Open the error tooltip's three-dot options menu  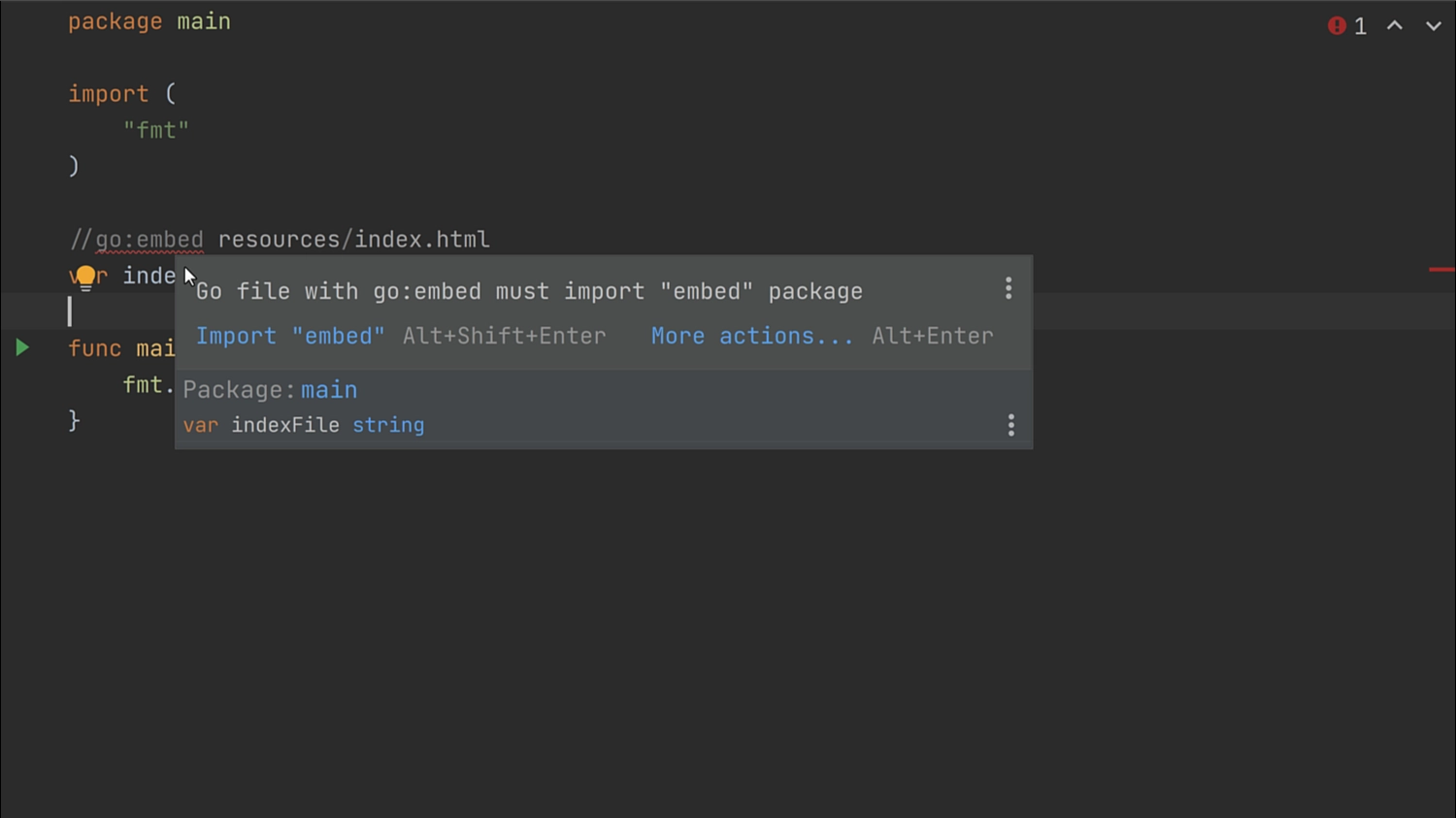tap(1009, 288)
